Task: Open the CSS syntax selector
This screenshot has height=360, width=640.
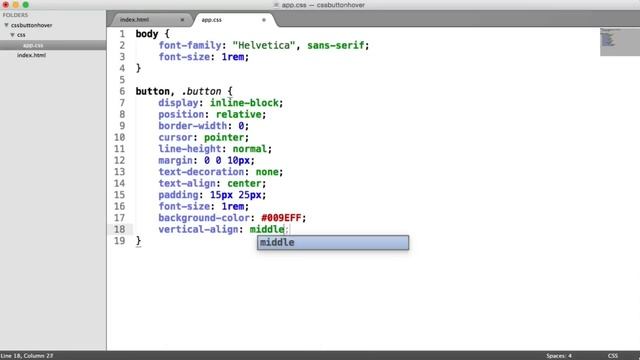Action: tap(612, 356)
